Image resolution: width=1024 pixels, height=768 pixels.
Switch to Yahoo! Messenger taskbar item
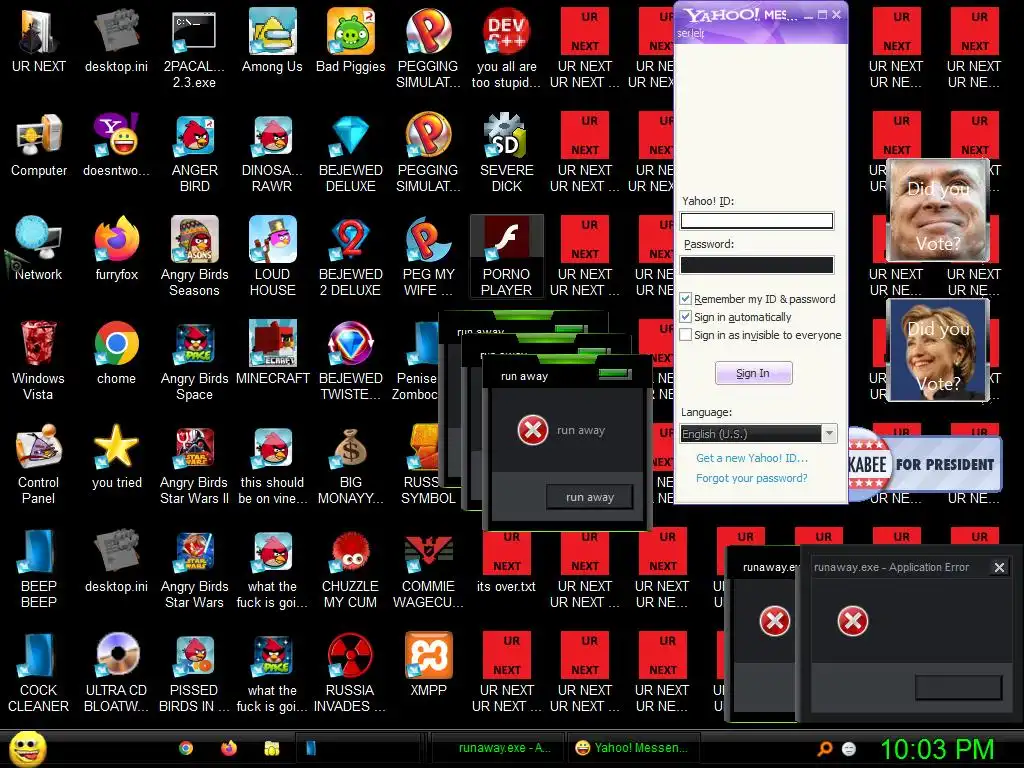pos(632,748)
